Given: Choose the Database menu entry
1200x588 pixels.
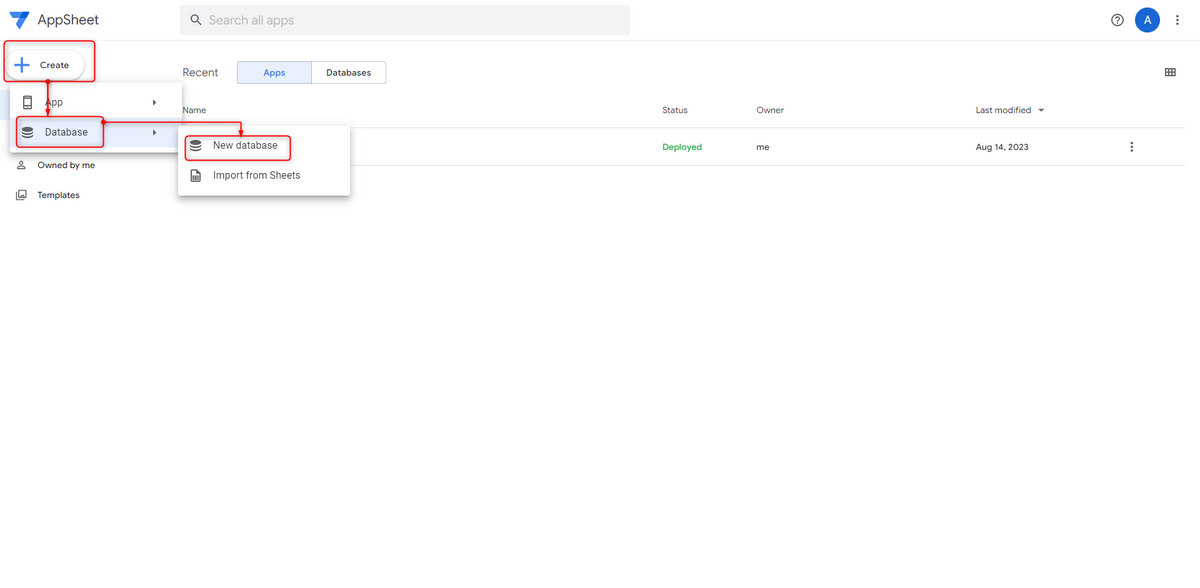Looking at the screenshot, I should 96,132.
